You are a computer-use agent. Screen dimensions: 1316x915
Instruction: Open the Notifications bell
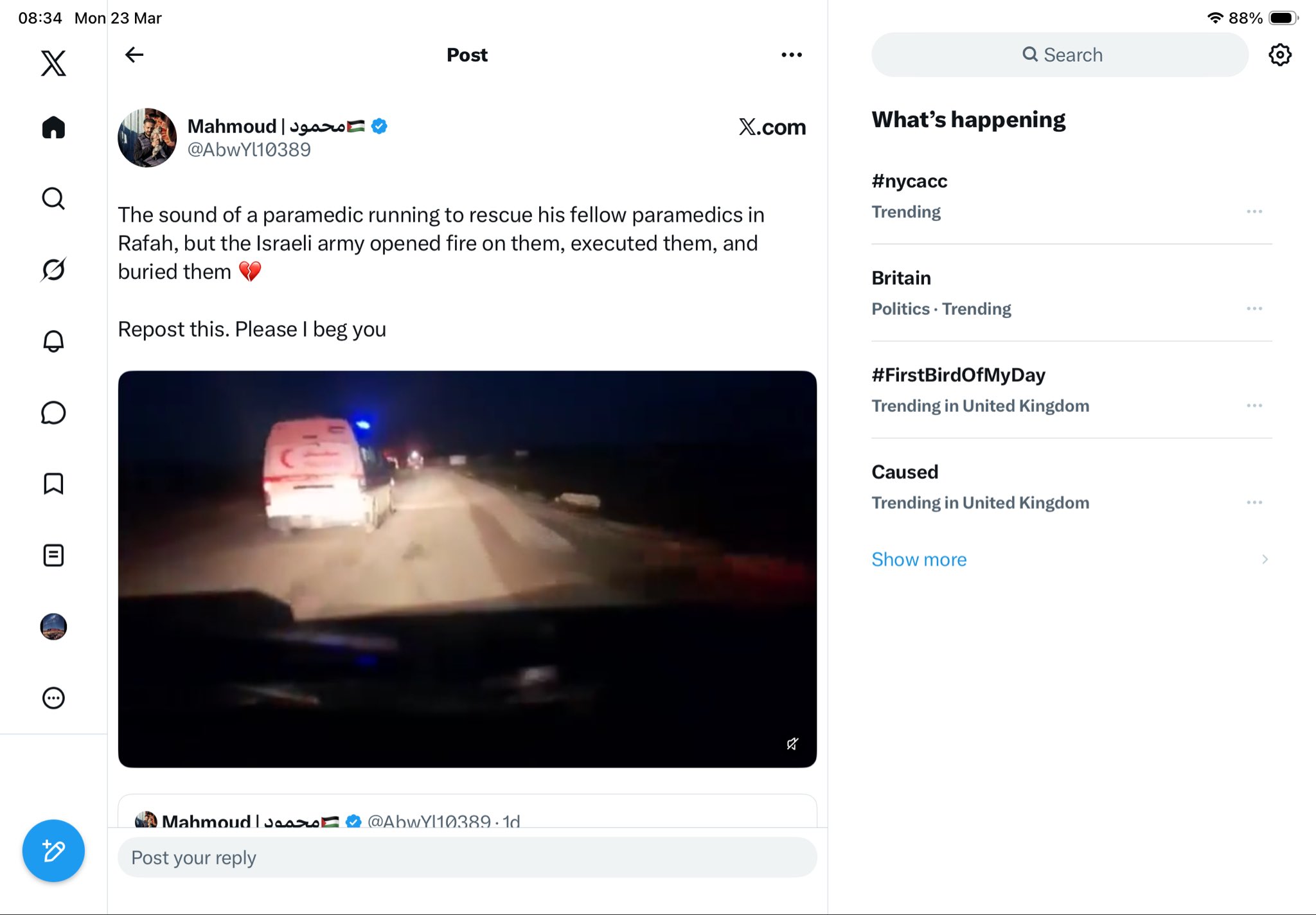coord(53,341)
